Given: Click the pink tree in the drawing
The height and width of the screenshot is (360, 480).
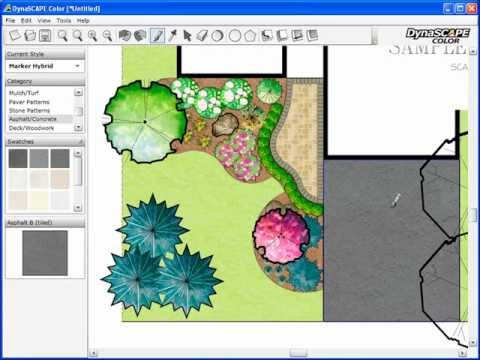Looking at the screenshot, I should (281, 236).
